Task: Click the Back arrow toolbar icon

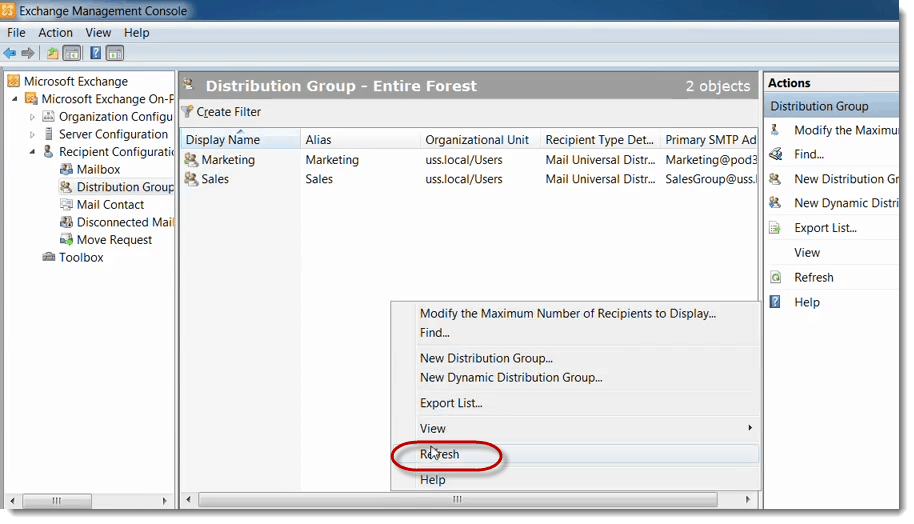Action: tap(10, 54)
